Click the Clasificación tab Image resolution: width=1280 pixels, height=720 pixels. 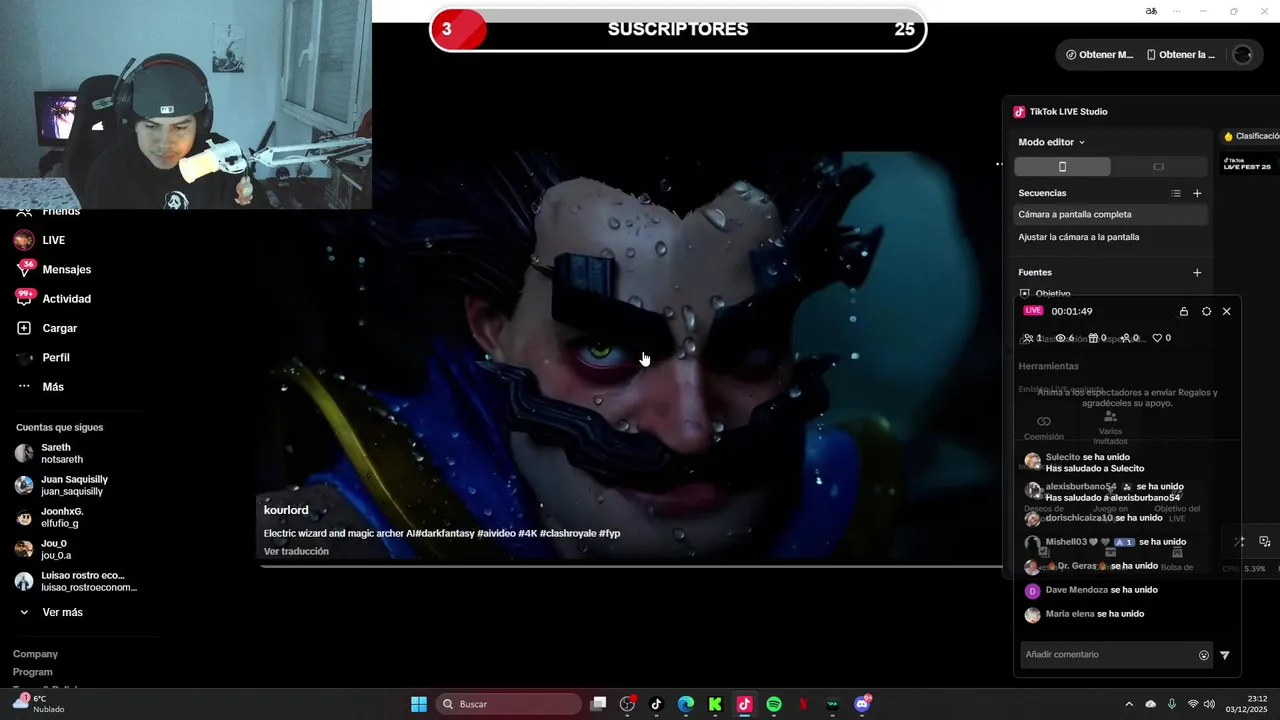pos(1251,136)
